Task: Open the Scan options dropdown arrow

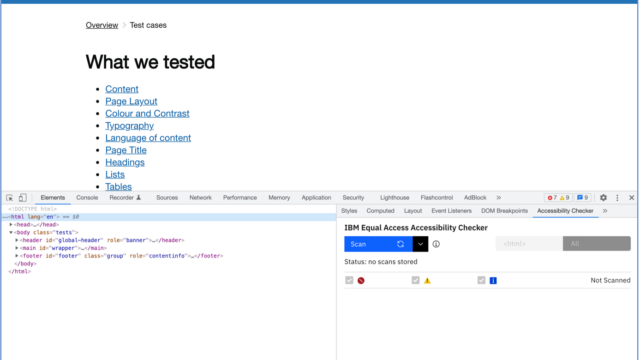Action: tap(420, 244)
